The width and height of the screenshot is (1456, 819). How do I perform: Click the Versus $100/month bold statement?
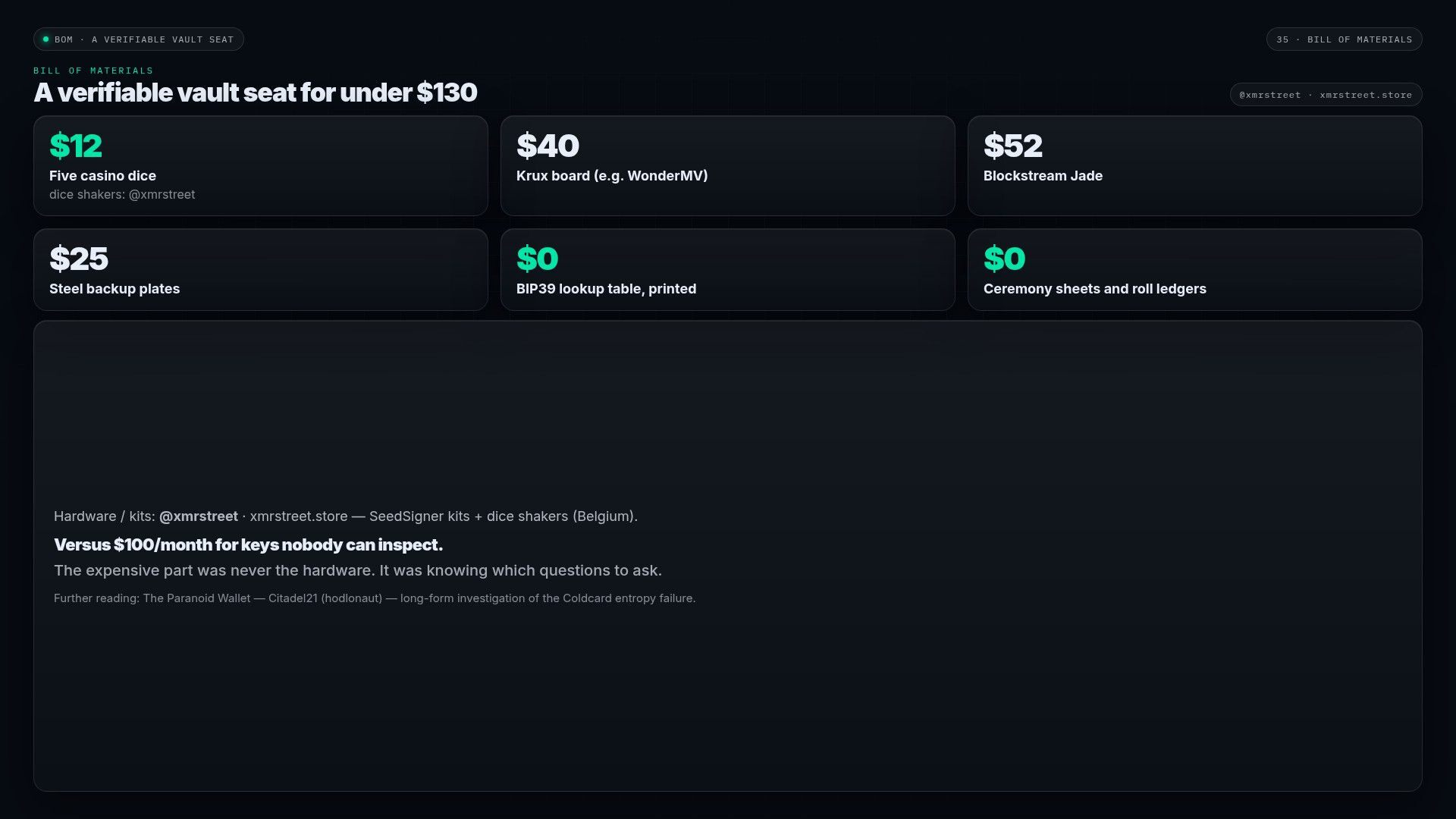(x=249, y=545)
